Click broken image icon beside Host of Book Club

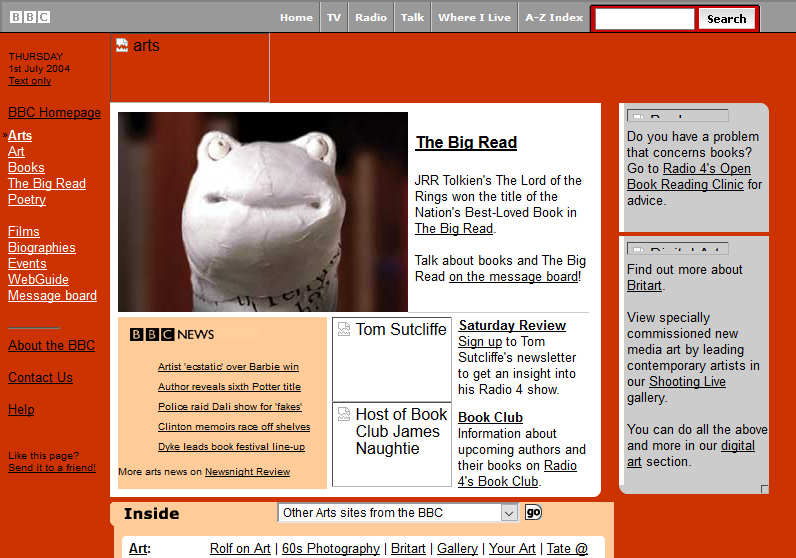344,414
